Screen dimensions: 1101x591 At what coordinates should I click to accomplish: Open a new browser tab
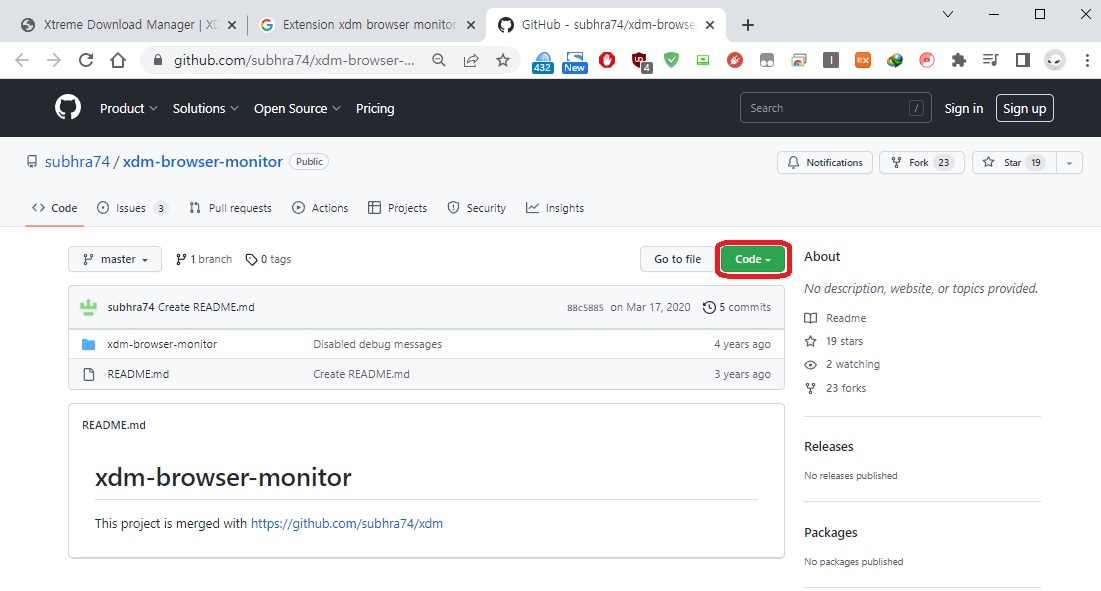[x=748, y=25]
